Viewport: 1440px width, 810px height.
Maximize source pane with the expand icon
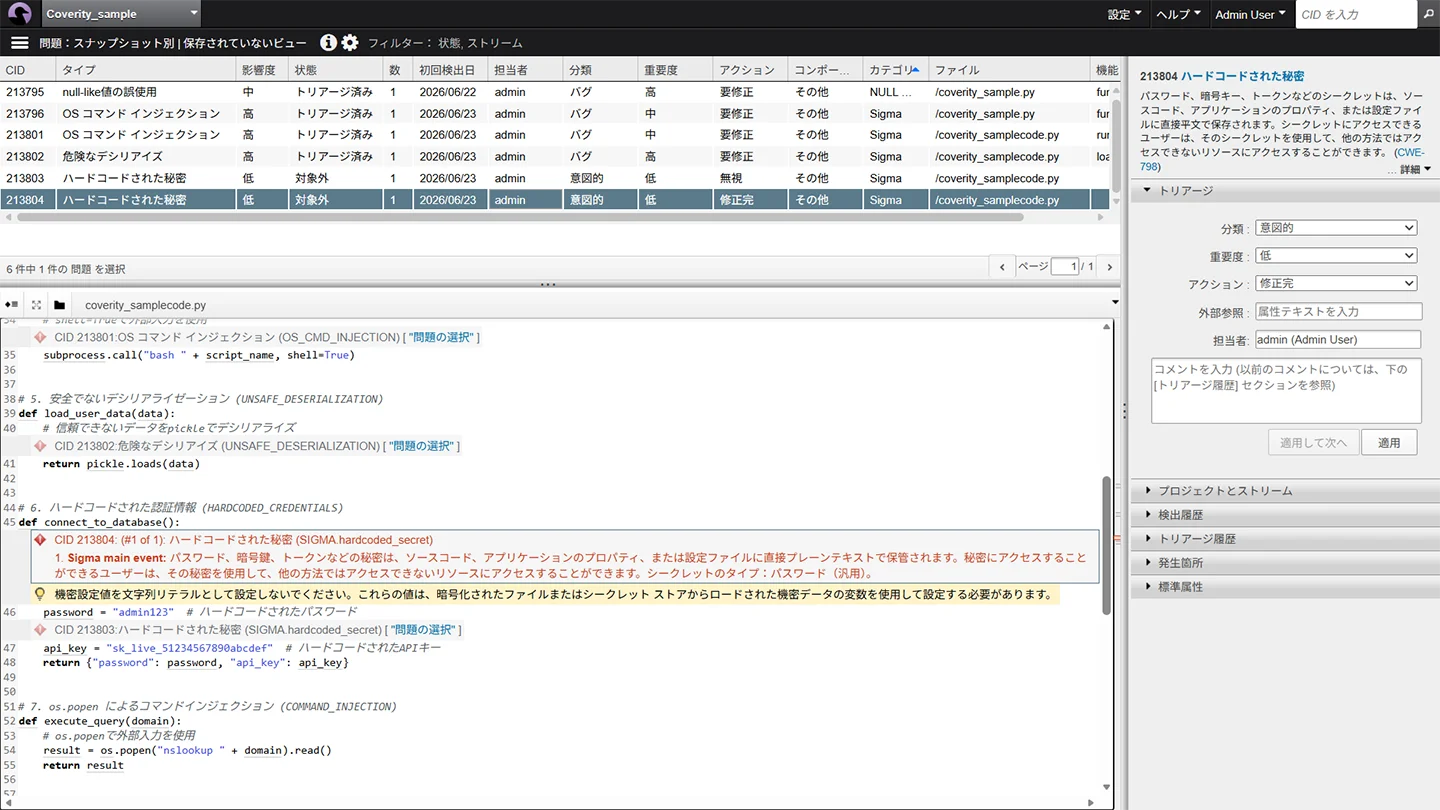point(36,305)
